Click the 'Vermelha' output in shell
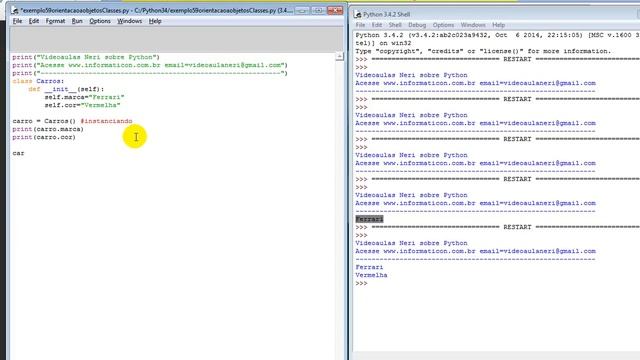This screenshot has height=360, width=640. [x=371, y=275]
